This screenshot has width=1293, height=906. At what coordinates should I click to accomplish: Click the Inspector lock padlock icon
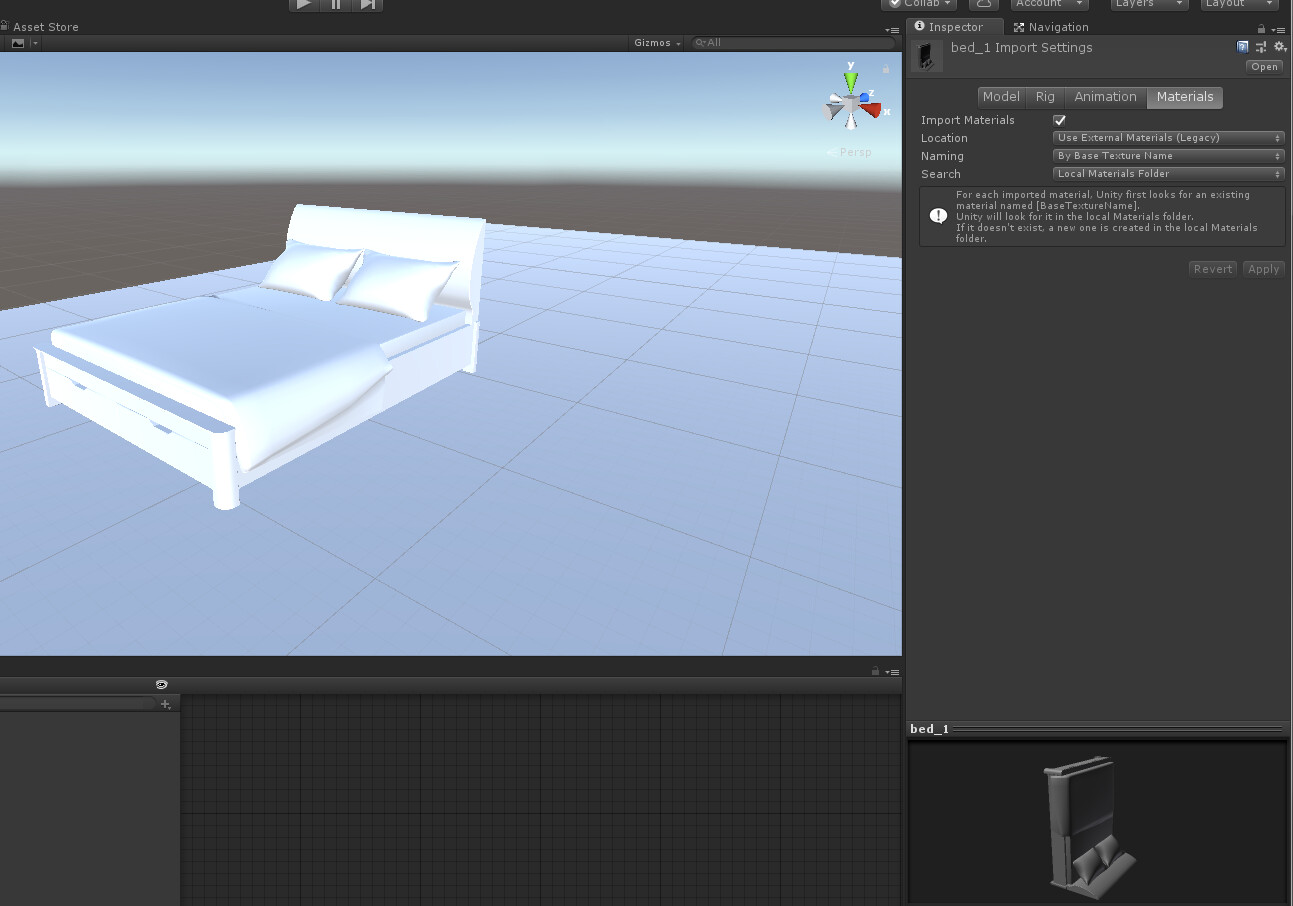pyautogui.click(x=1259, y=27)
